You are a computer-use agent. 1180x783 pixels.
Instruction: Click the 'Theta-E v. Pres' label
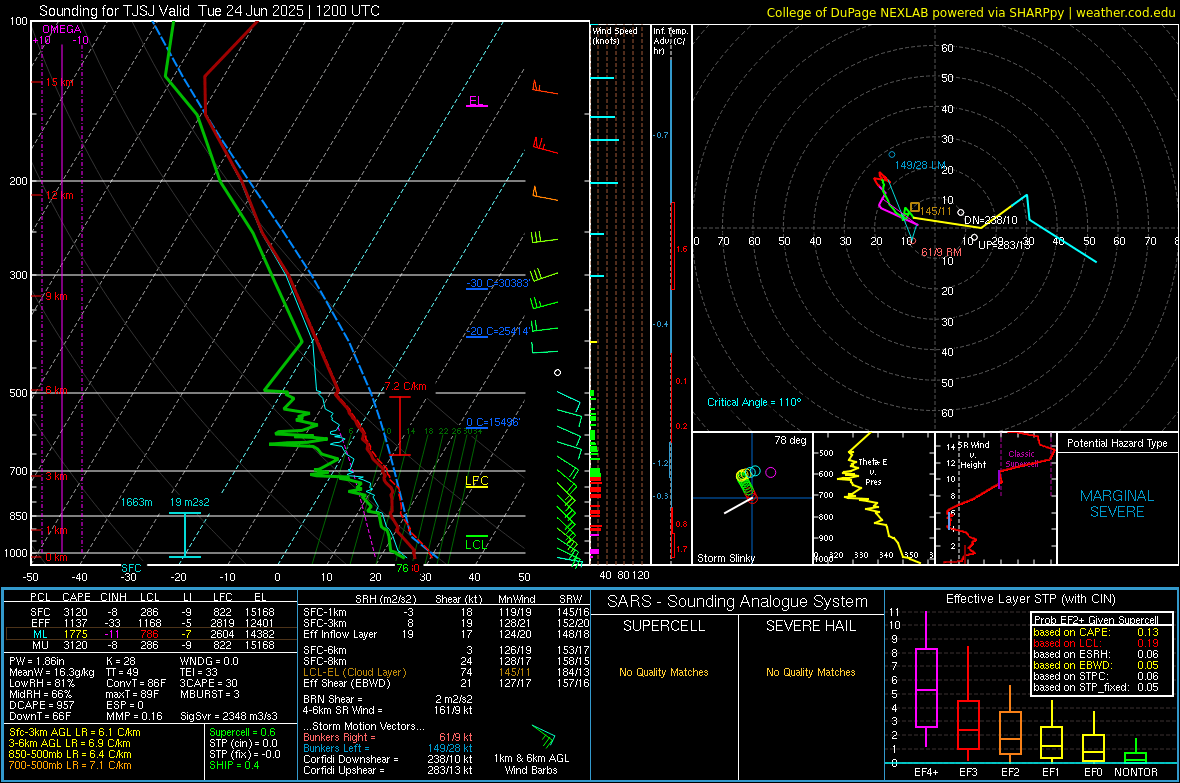(x=872, y=471)
